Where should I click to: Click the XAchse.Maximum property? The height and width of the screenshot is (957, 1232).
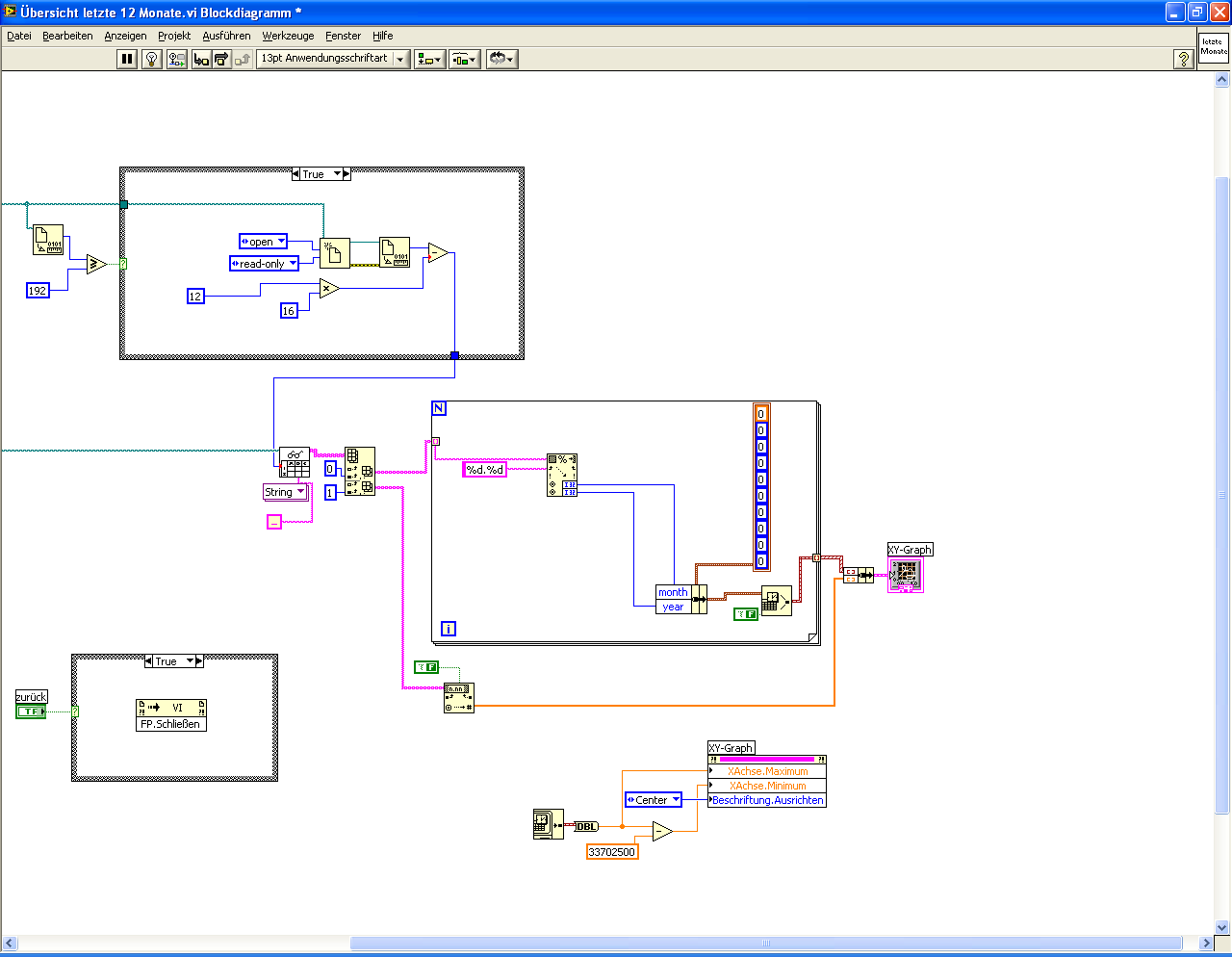pos(767,771)
